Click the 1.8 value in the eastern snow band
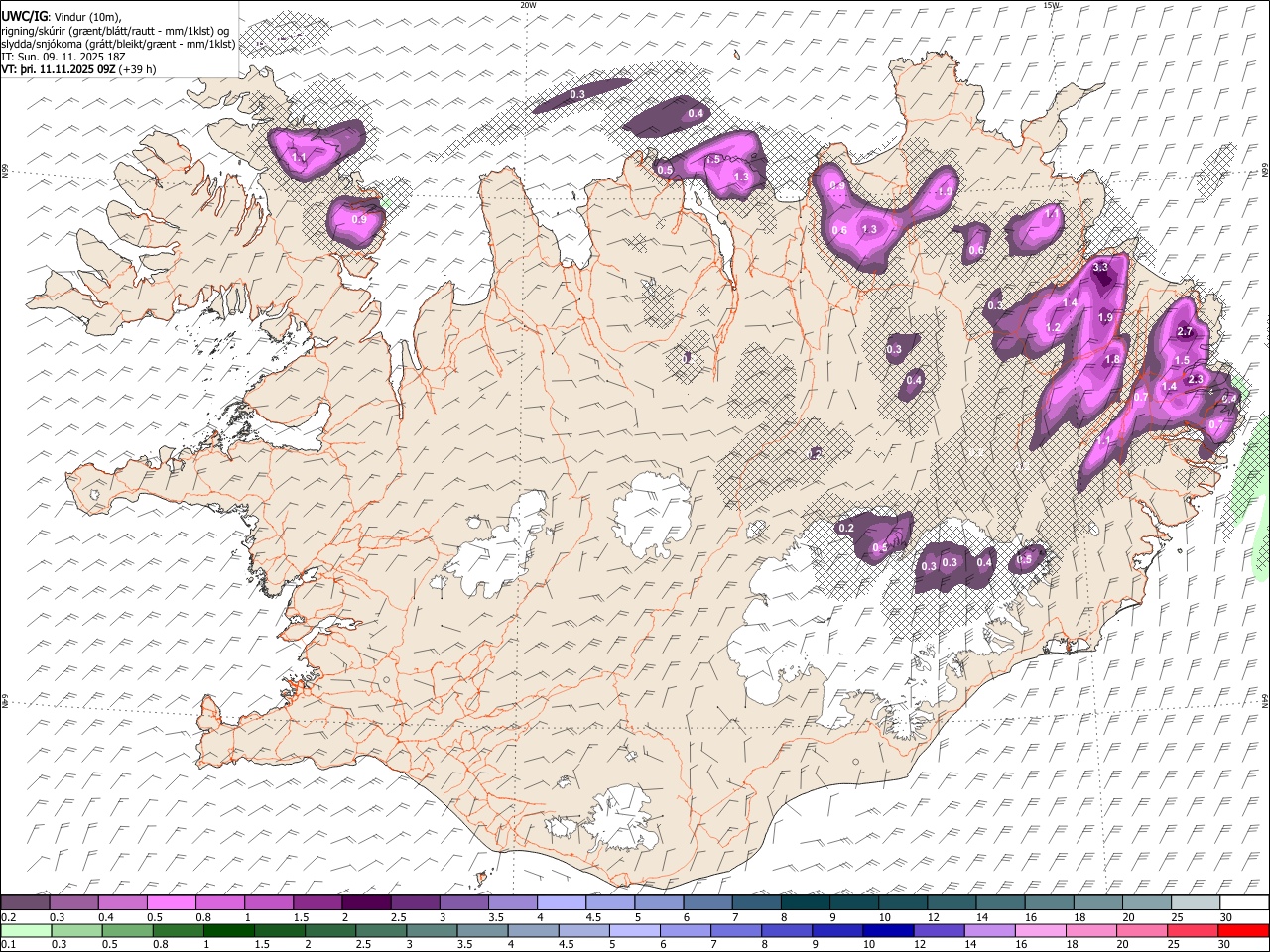This screenshot has width=1270, height=952. click(x=1112, y=360)
